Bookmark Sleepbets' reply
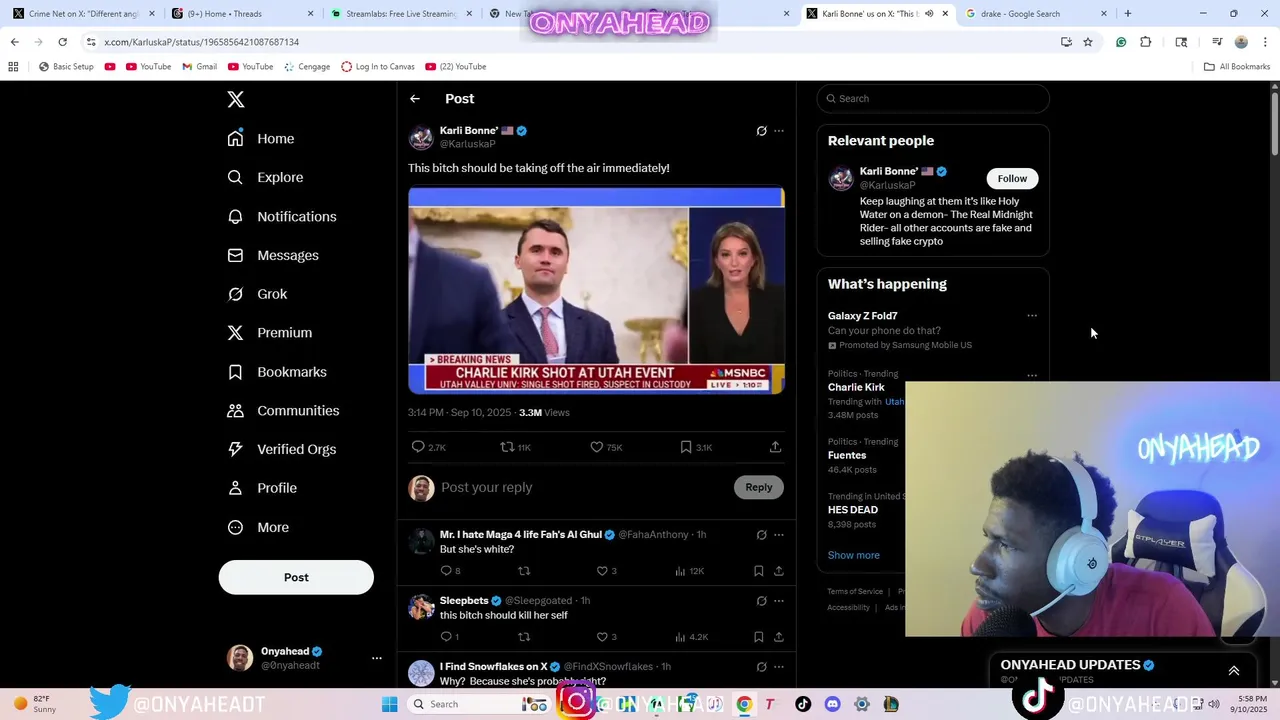 click(759, 637)
